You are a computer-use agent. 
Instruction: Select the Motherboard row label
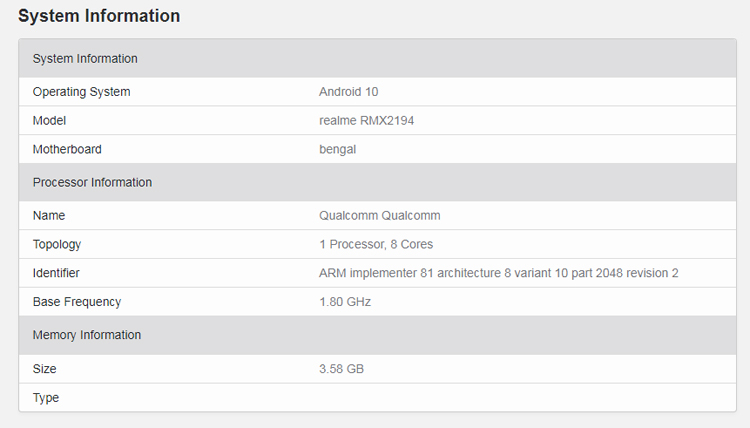[67, 149]
